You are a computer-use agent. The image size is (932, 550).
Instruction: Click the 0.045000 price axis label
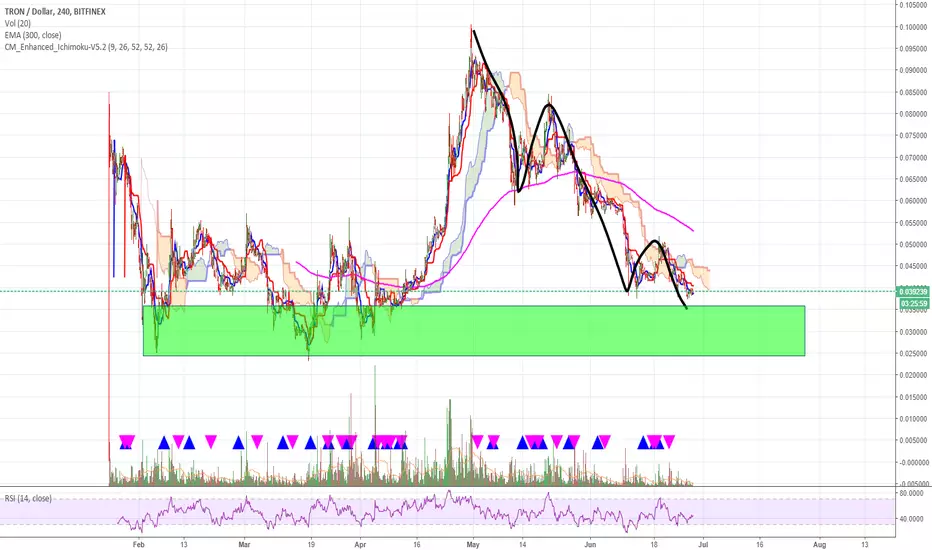[x=913, y=267]
